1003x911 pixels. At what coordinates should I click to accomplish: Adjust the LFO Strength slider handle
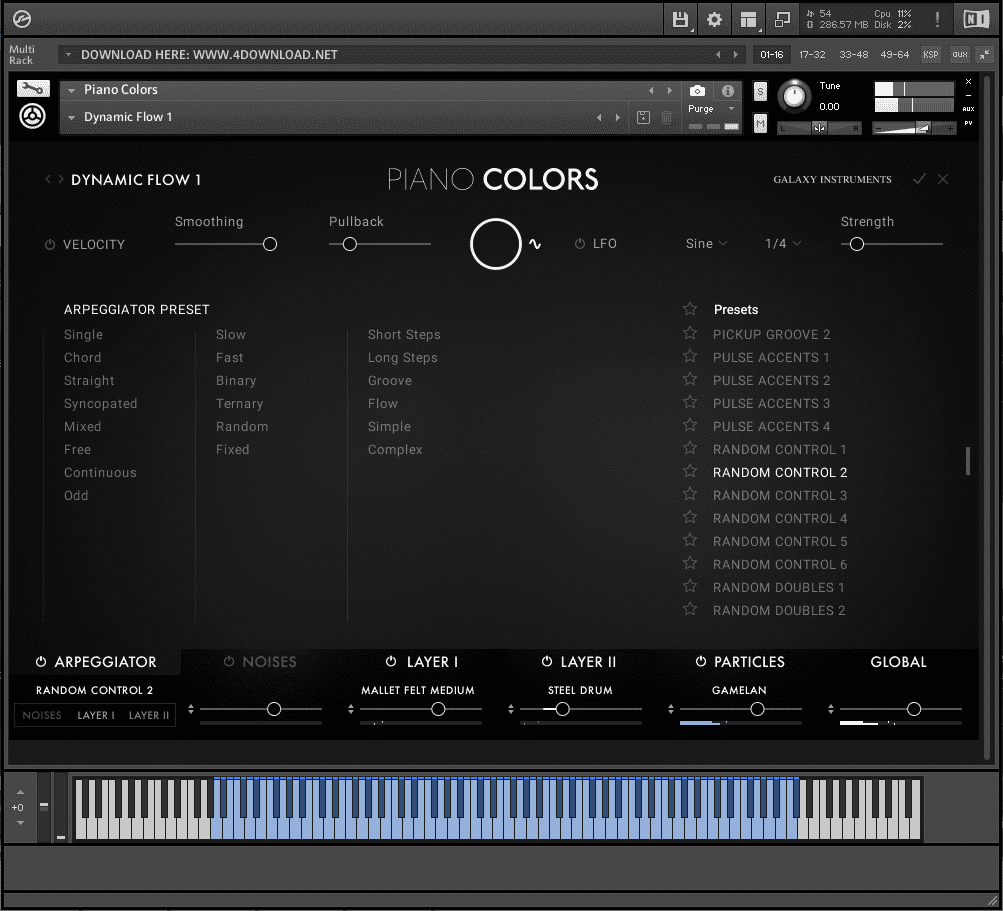[x=857, y=244]
